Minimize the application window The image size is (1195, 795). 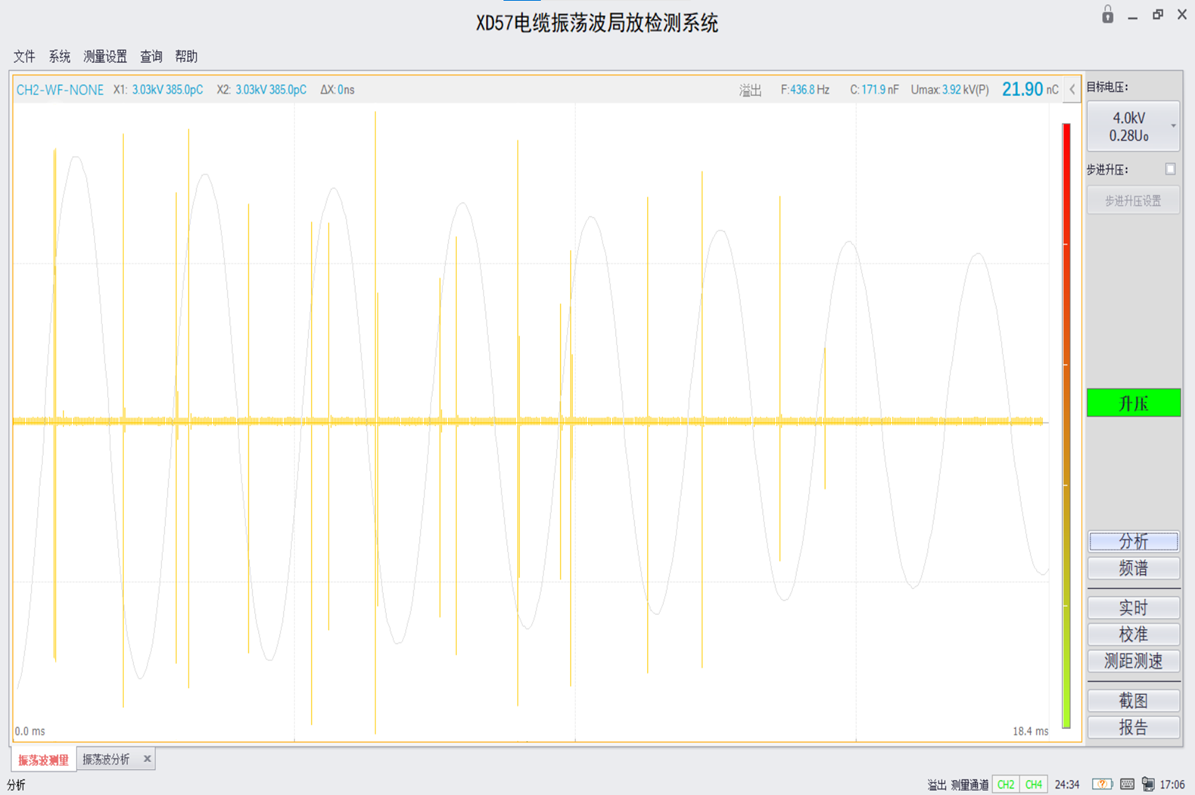[1133, 17]
